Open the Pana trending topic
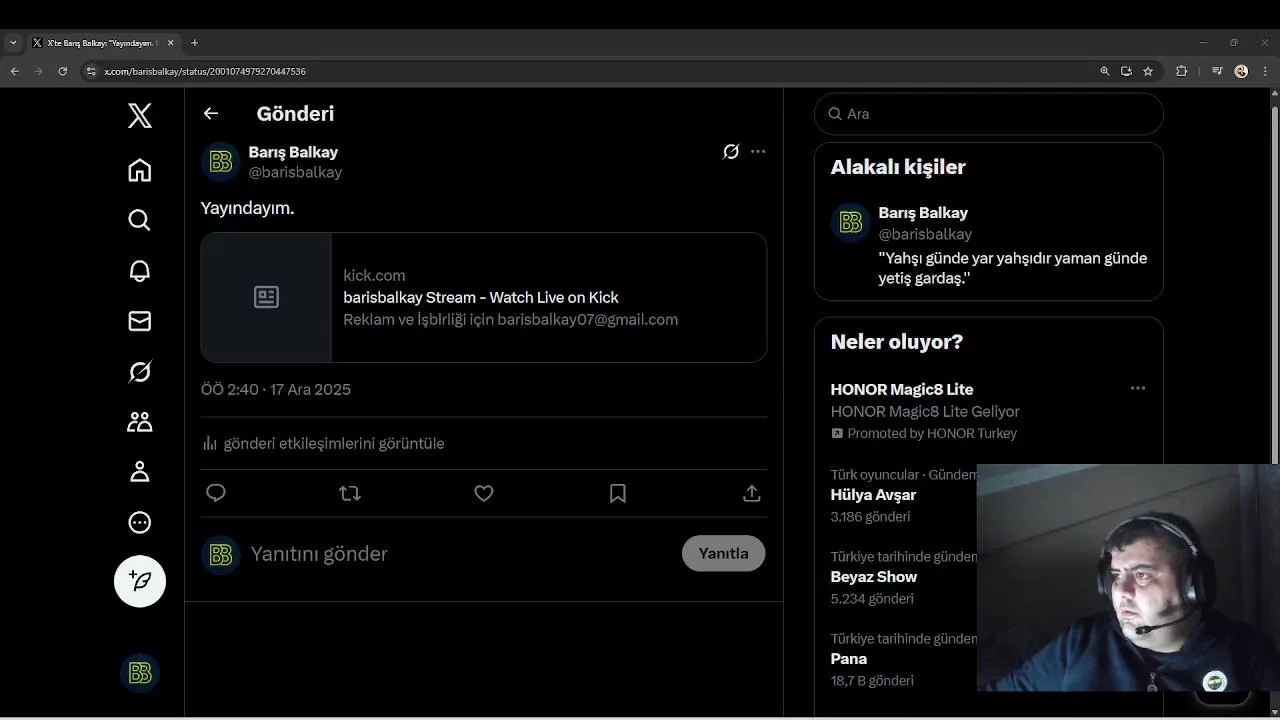The width and height of the screenshot is (1280, 720). tap(849, 659)
